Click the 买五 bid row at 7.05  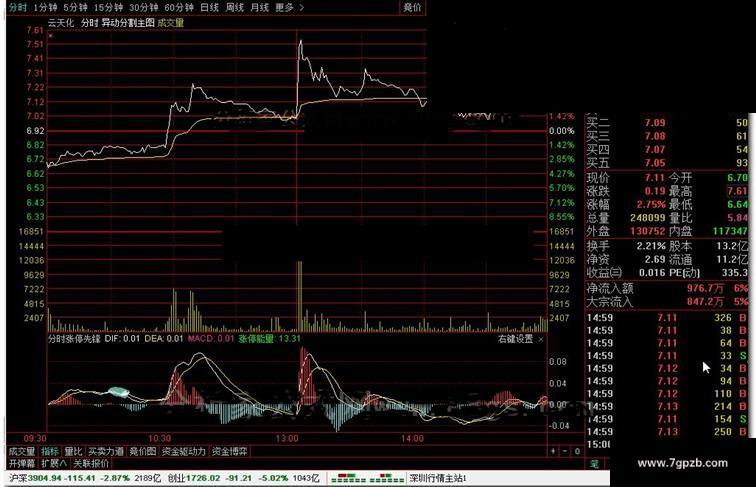coord(667,163)
